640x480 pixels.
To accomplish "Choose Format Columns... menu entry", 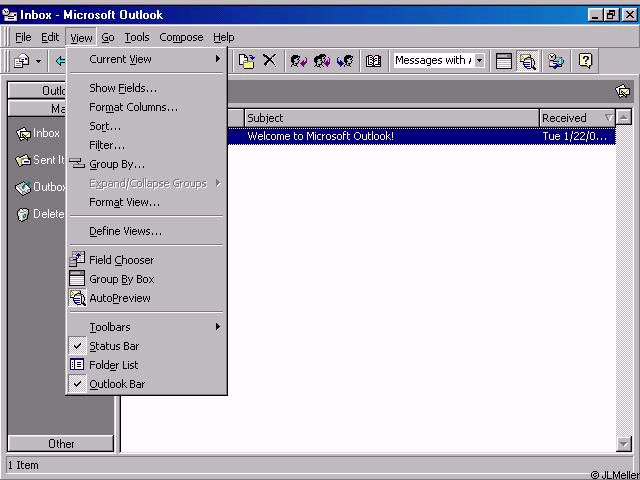I will pyautogui.click(x=147, y=107).
